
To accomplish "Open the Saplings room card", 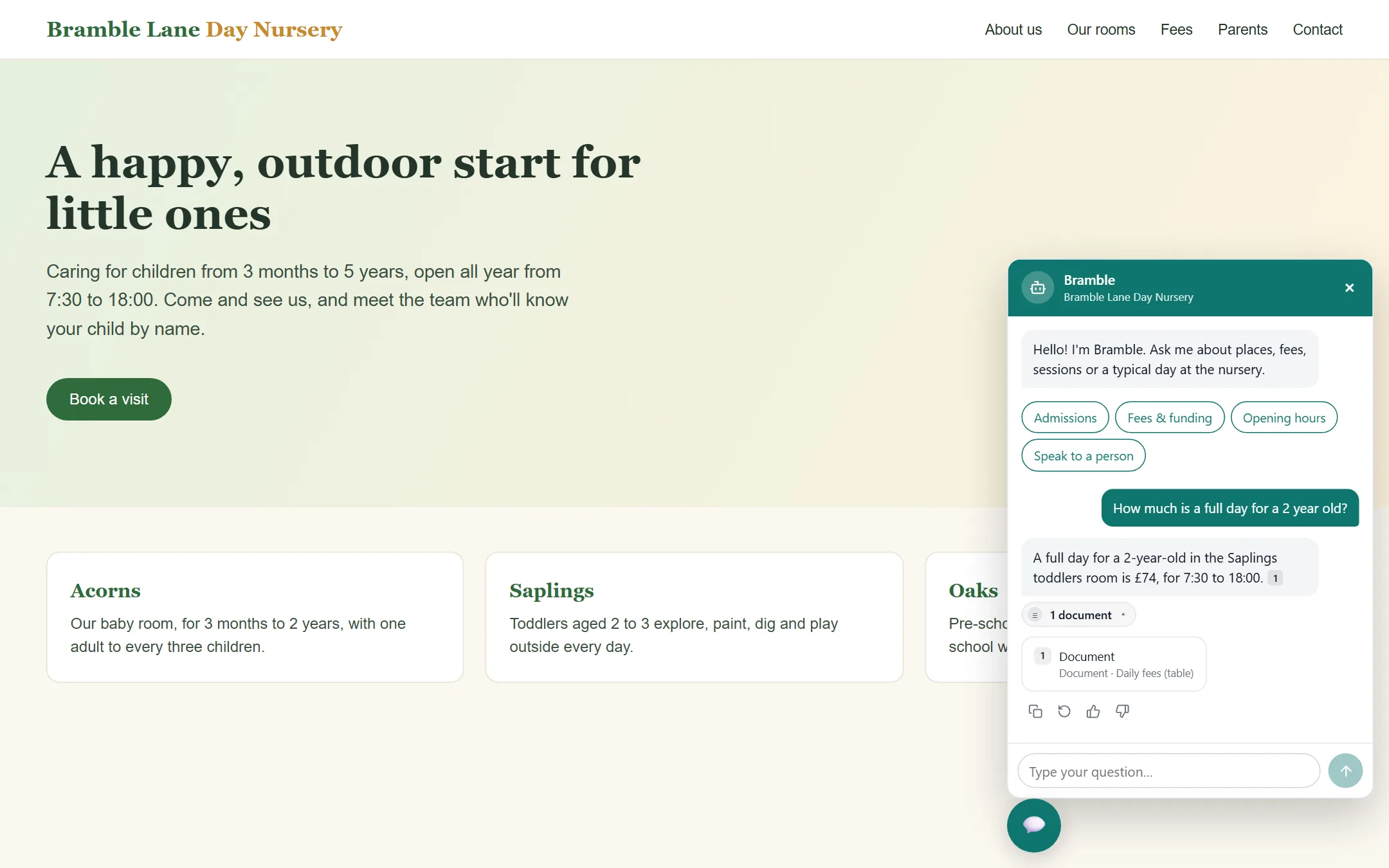I will click(694, 617).
